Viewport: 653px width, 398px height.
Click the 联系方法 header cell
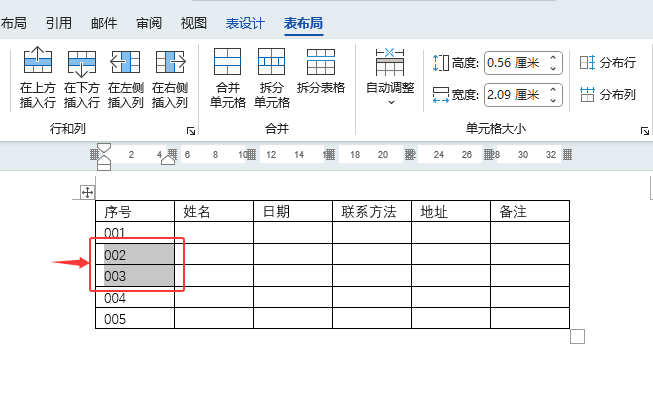(x=372, y=211)
